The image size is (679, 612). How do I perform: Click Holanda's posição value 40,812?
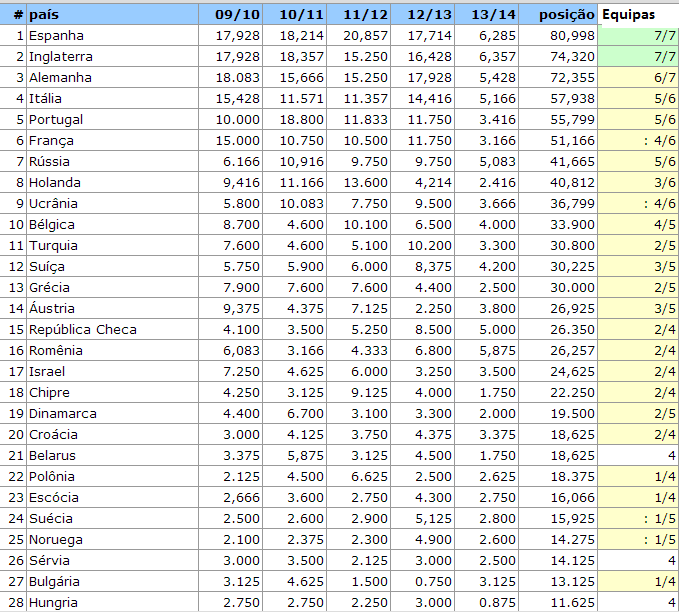[572, 183]
